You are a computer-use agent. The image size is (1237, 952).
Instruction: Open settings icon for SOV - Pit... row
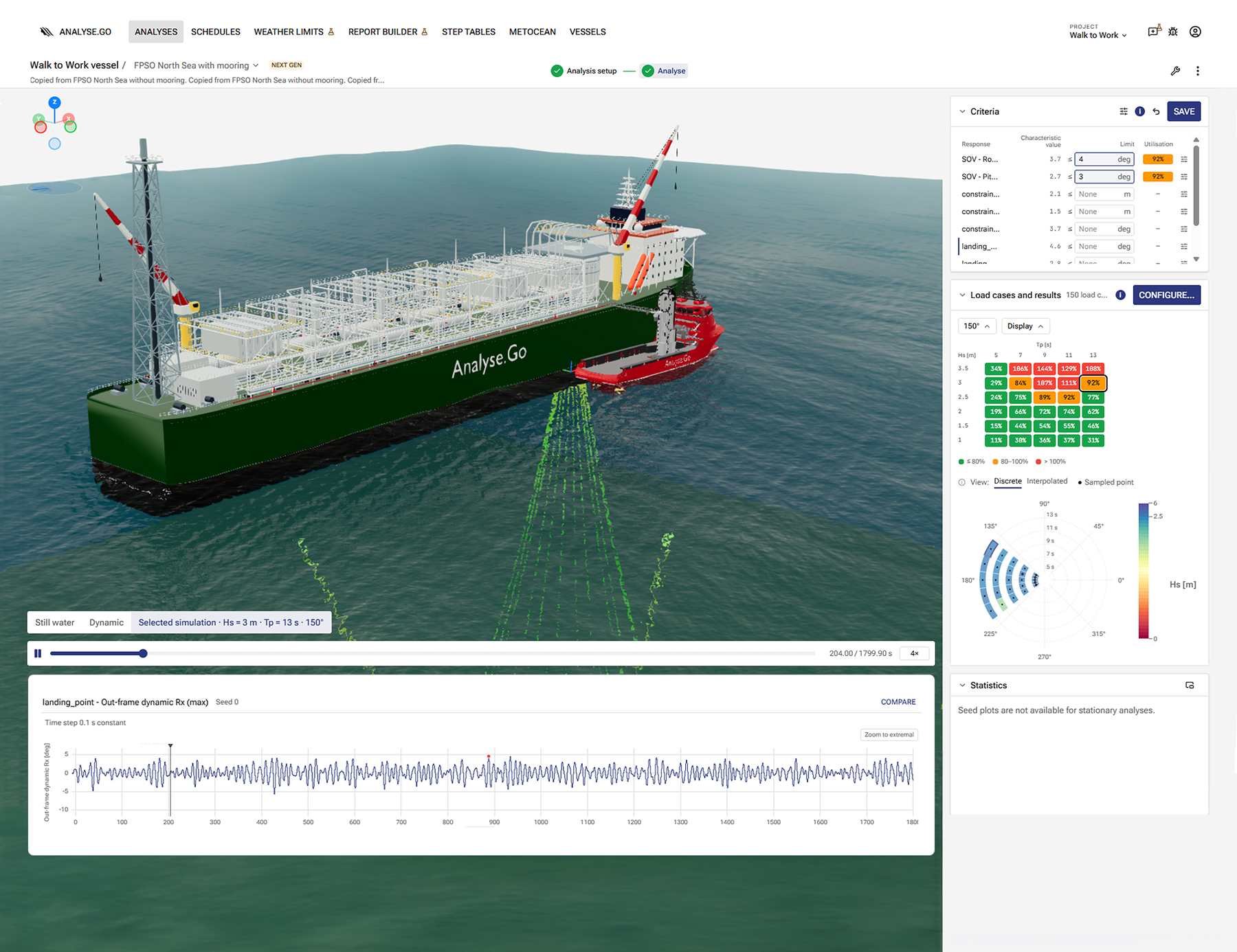[x=1184, y=177]
